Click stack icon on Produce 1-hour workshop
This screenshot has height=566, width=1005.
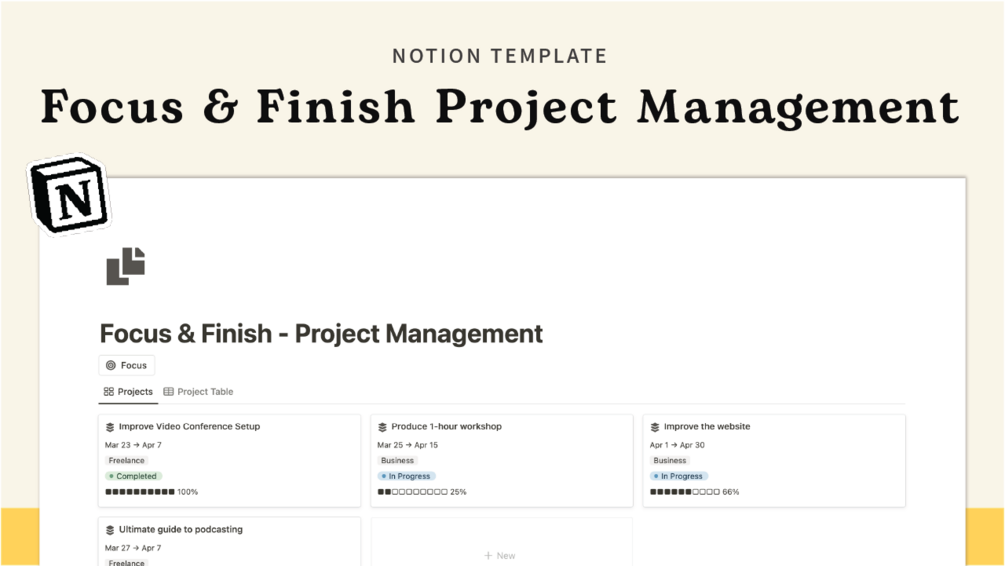point(382,427)
